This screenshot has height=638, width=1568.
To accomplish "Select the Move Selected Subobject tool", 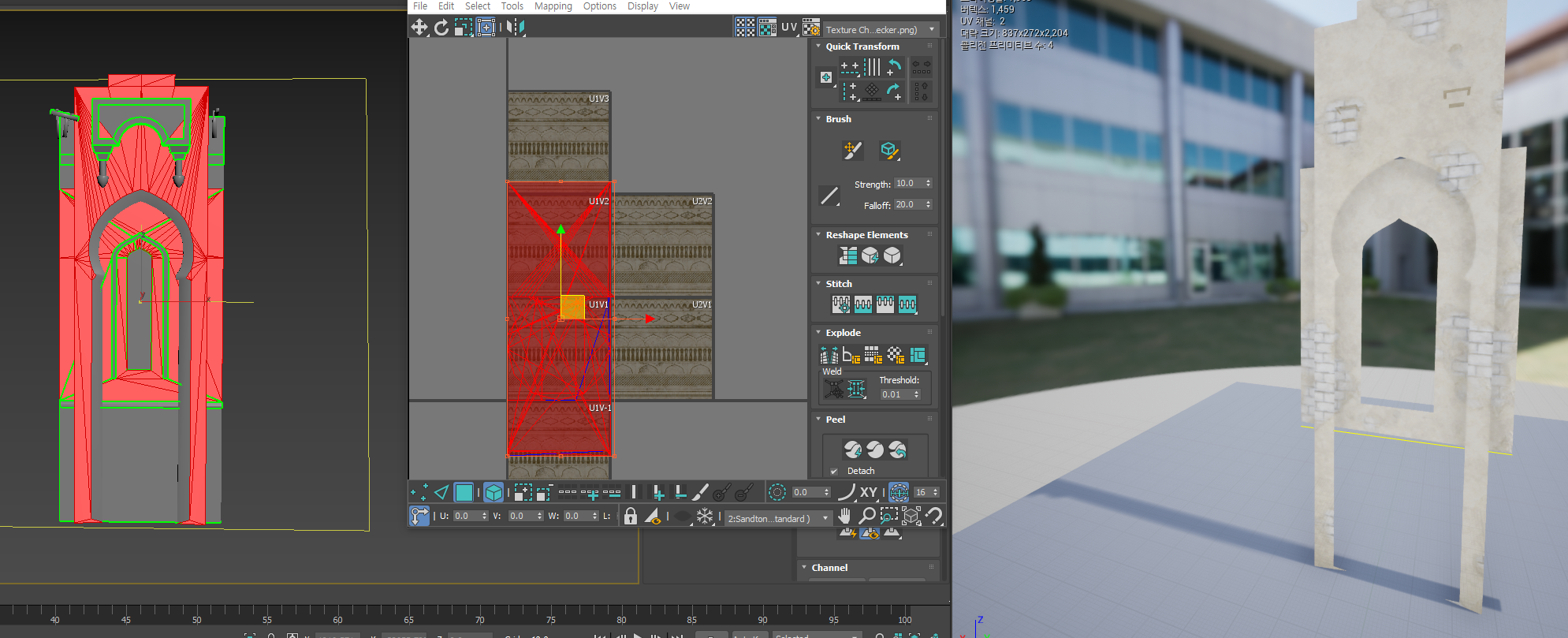I will pyautogui.click(x=419, y=28).
